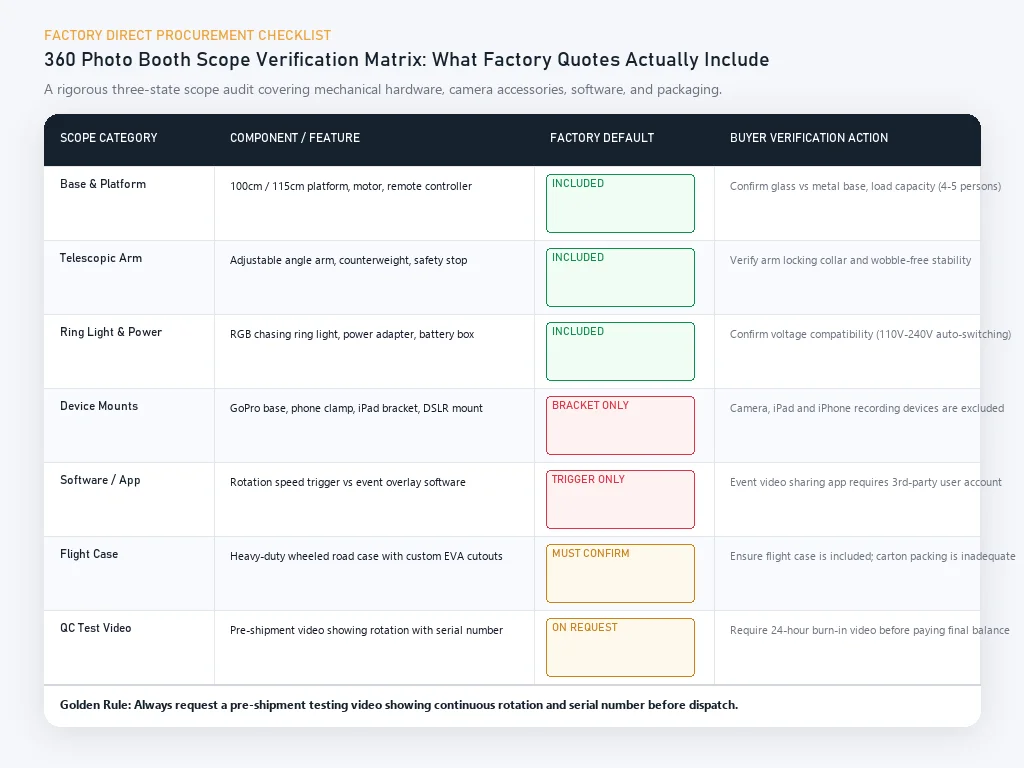This screenshot has height=768, width=1024.
Task: Click the '360 Photo Booth Scope Verification Matrix' title
Action: tap(407, 59)
